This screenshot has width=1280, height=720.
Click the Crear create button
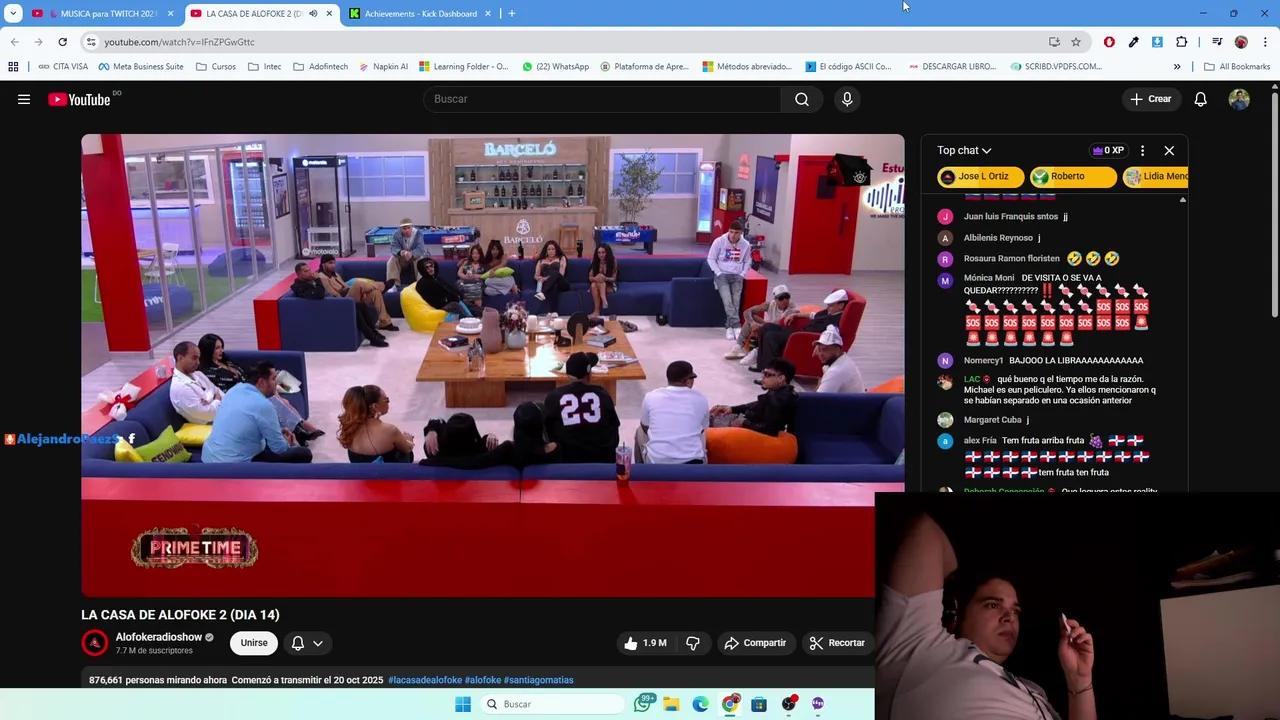click(1151, 99)
